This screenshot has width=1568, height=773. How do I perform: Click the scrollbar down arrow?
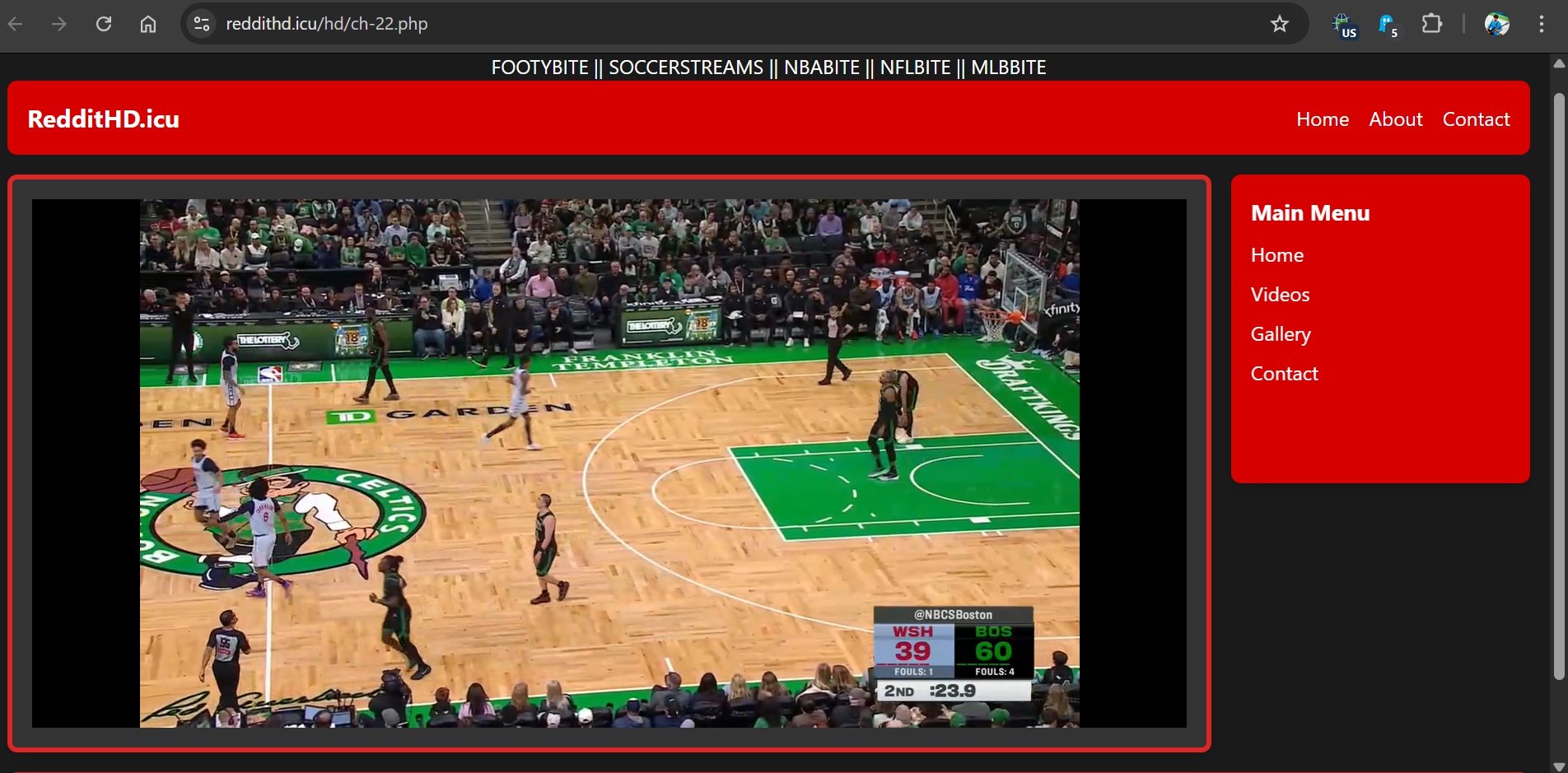pyautogui.click(x=1559, y=766)
